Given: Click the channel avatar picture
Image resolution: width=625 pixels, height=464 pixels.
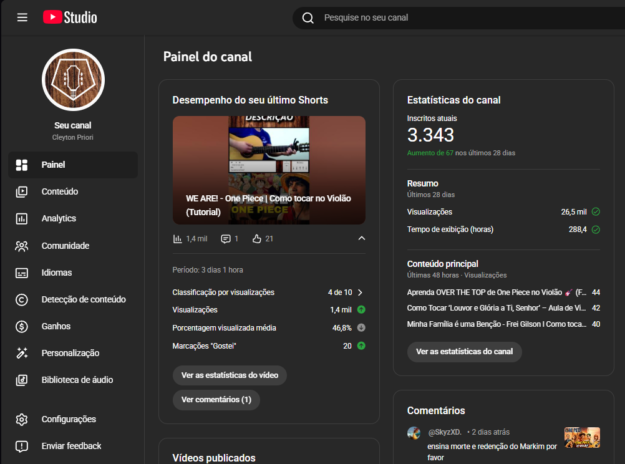Looking at the screenshot, I should tap(73, 80).
